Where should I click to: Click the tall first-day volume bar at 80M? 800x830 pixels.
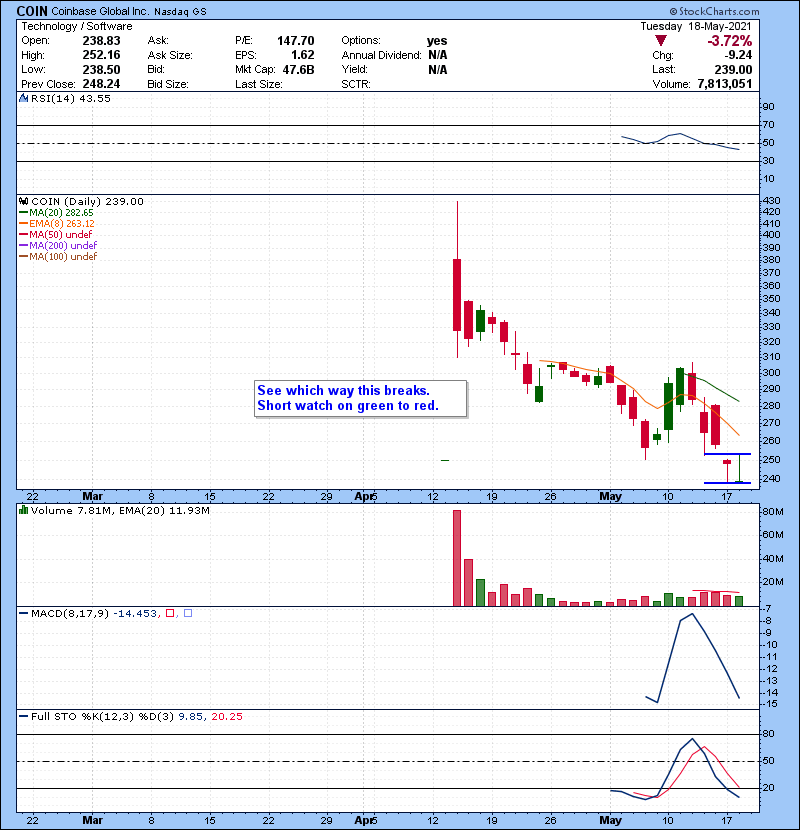(457, 558)
